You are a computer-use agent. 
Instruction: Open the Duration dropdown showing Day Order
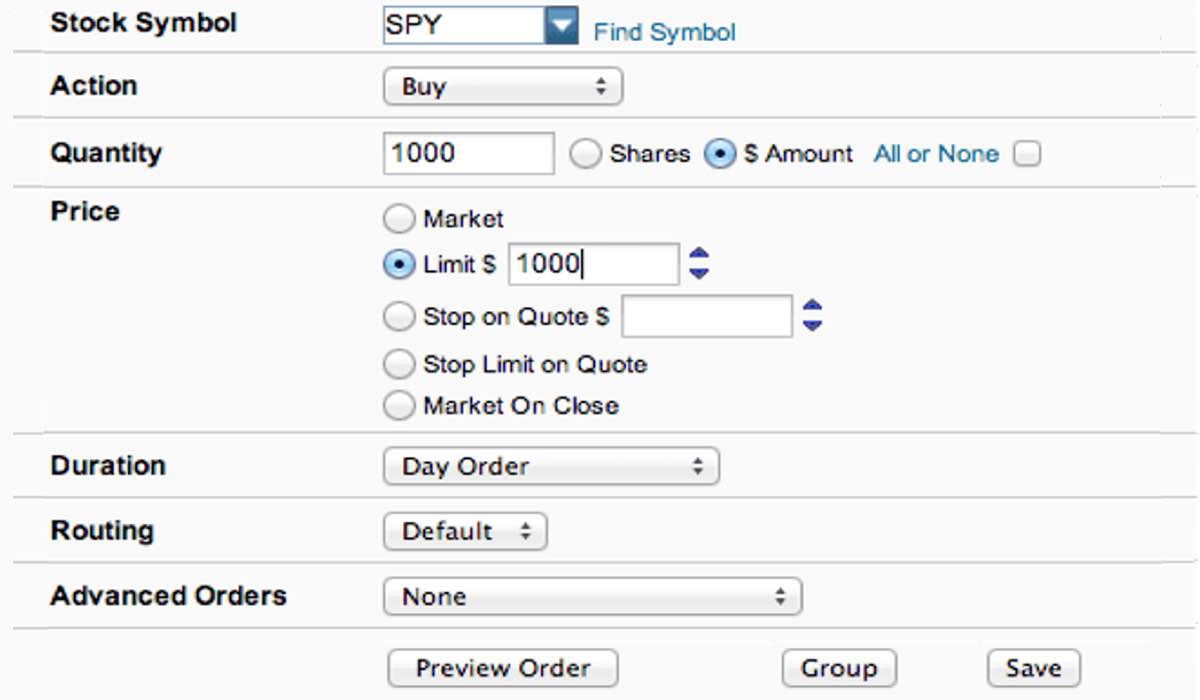point(550,466)
